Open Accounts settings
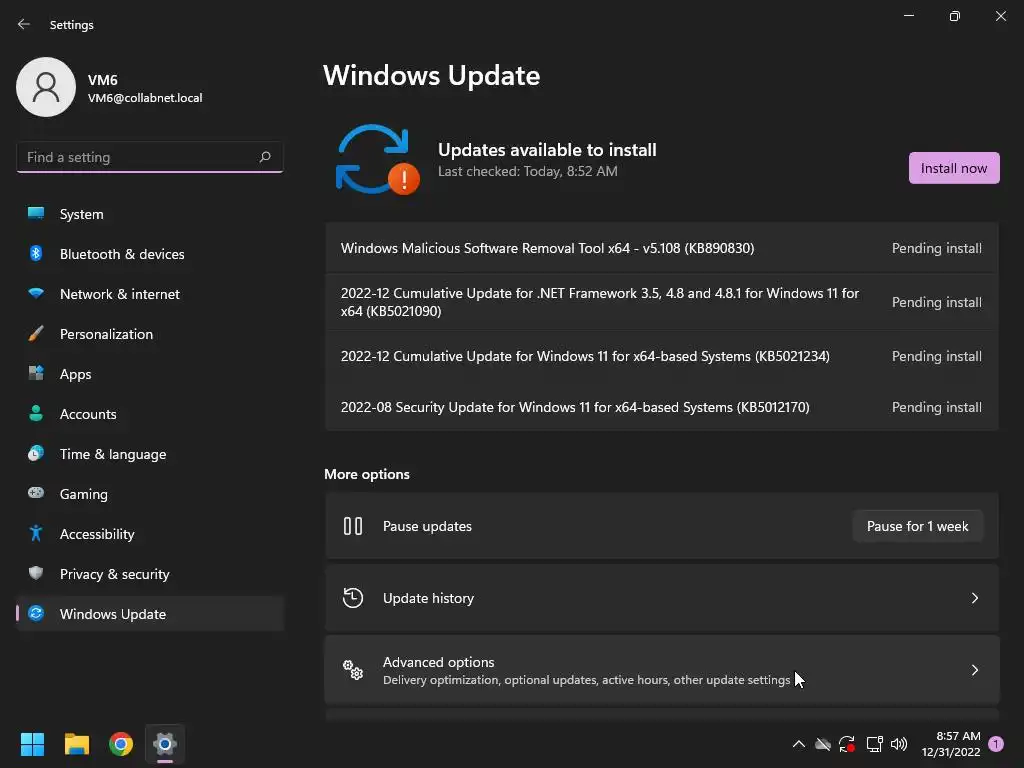The image size is (1024, 768). click(150, 413)
